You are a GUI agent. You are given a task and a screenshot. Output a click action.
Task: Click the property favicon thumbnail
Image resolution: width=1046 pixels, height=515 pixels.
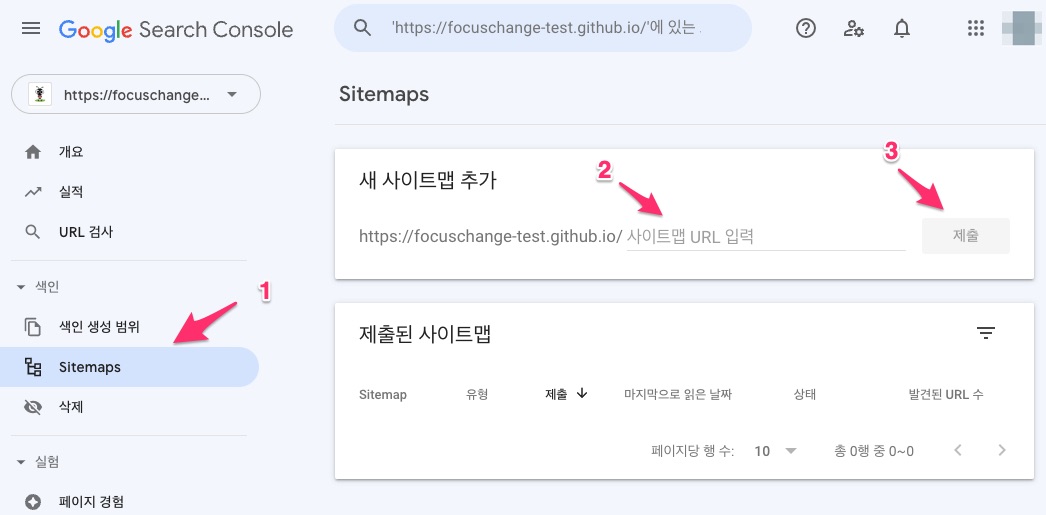tap(40, 95)
